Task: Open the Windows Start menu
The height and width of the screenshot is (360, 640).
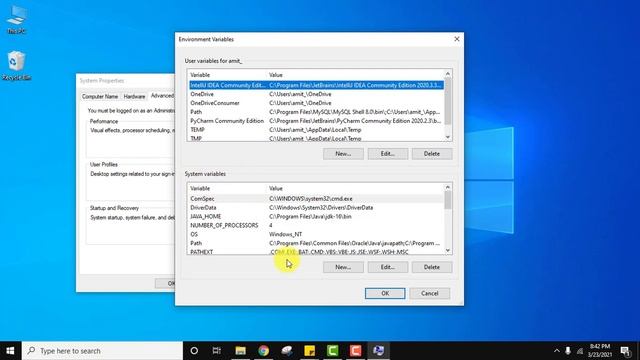Action: point(10,351)
